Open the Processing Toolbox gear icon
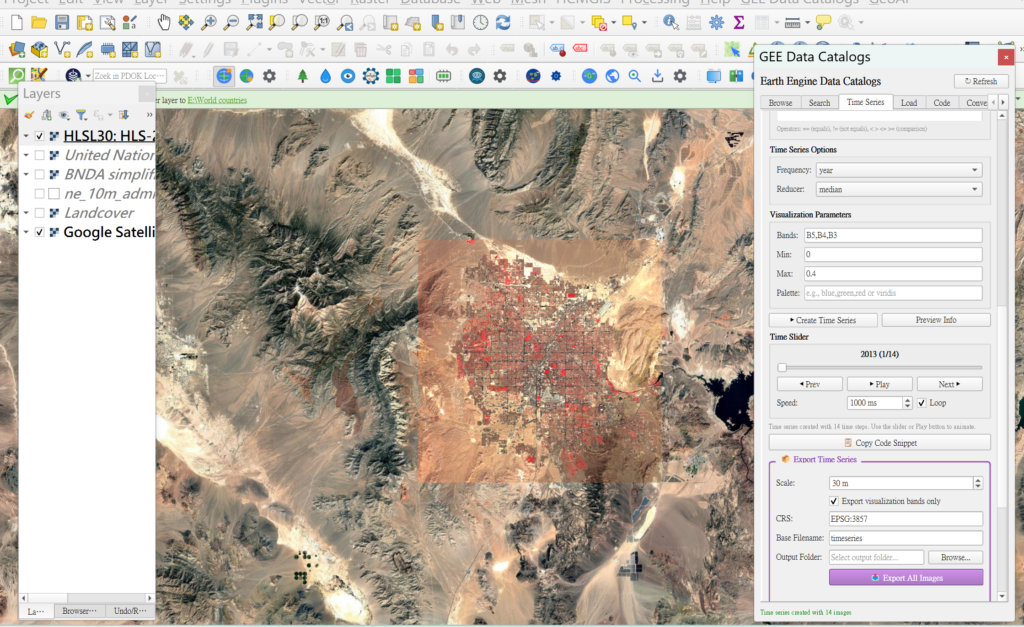This screenshot has width=1024, height=627. coord(716,22)
